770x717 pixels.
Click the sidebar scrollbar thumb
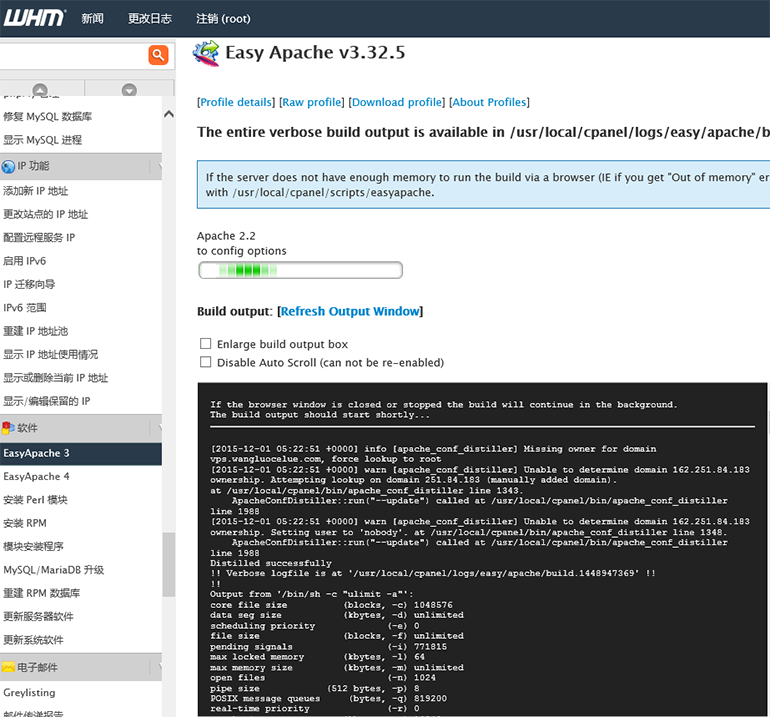pos(169,565)
